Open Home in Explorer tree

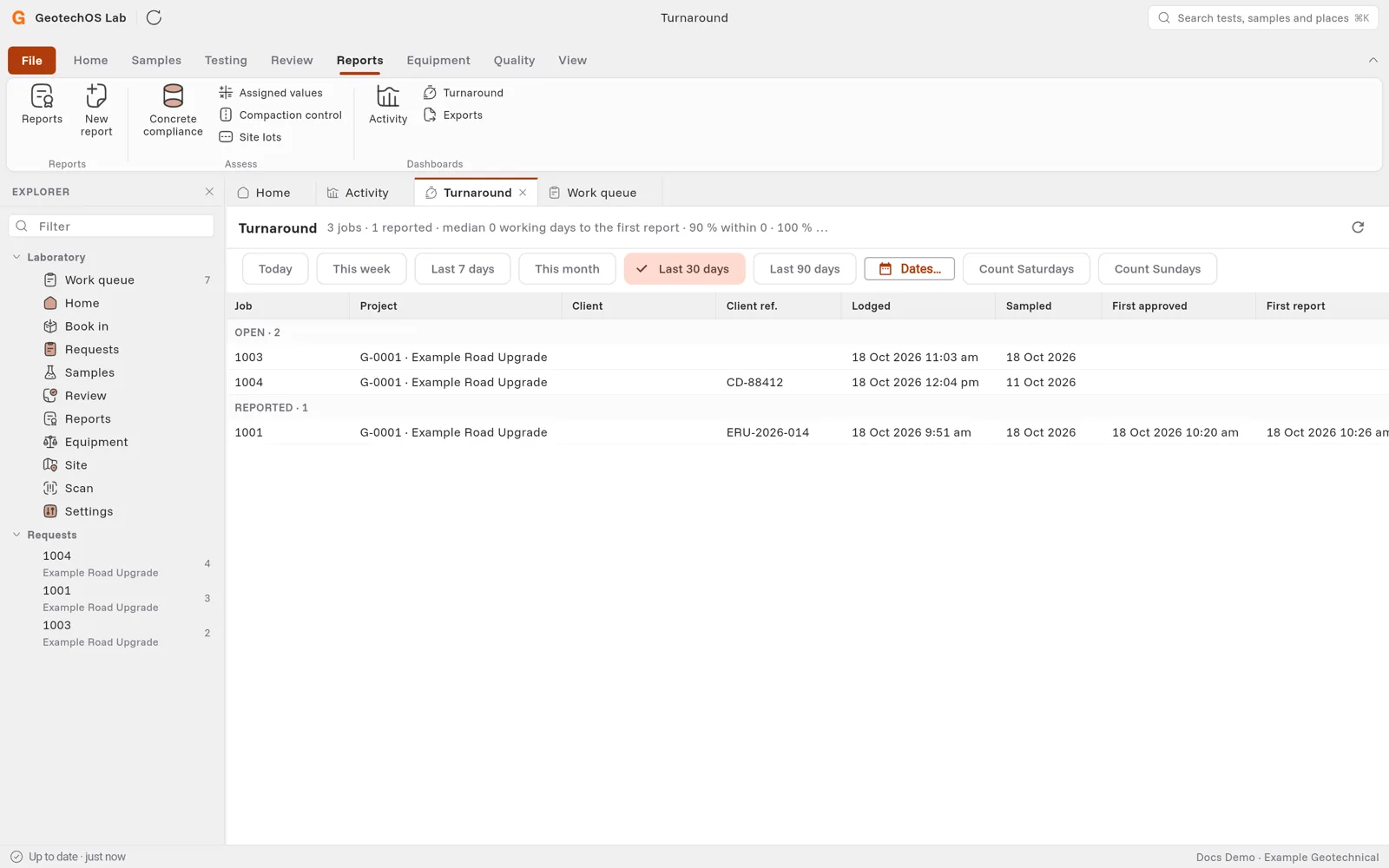[112, 303]
